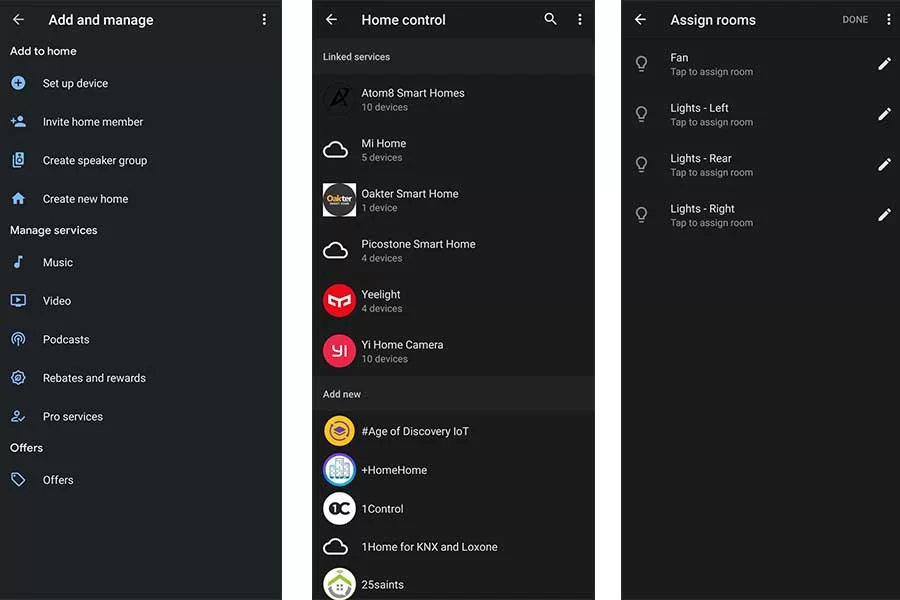Tap the Invite home member person icon
The width and height of the screenshot is (900, 600).
pos(18,122)
